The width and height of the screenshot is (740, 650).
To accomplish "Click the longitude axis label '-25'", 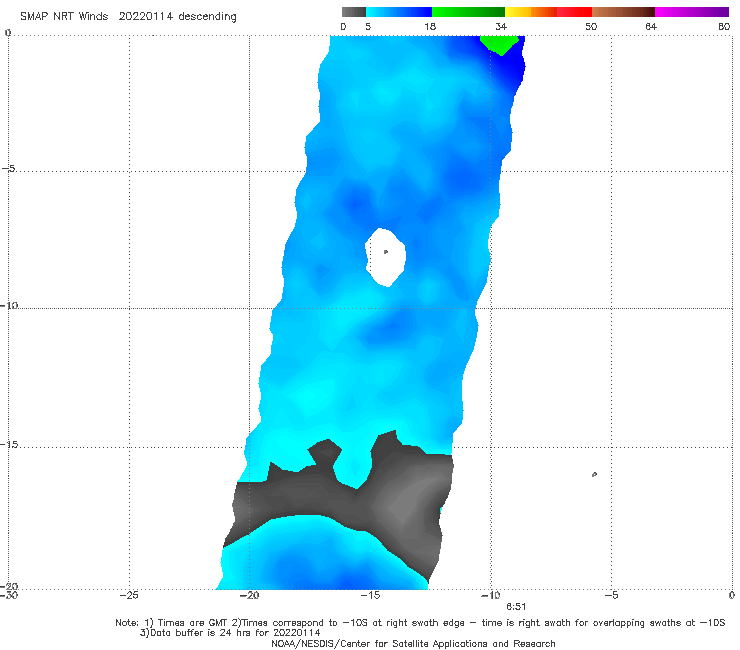I will pyautogui.click(x=129, y=595).
